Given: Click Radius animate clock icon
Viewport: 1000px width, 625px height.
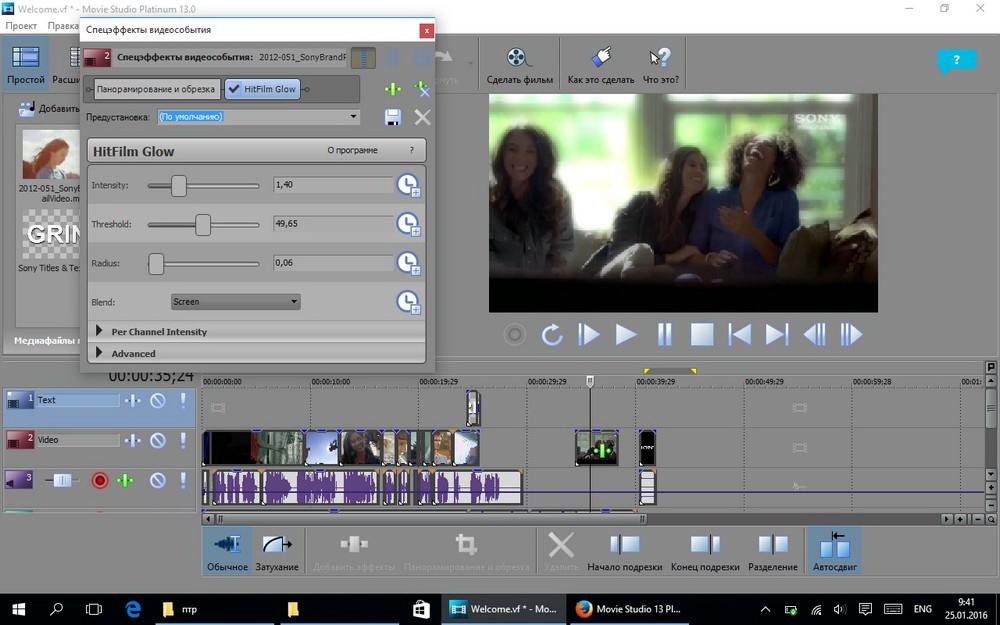Looking at the screenshot, I should 408,263.
